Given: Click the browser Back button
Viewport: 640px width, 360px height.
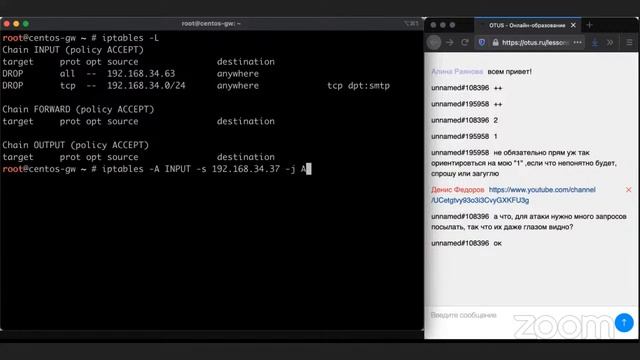Looking at the screenshot, I should (x=434, y=42).
